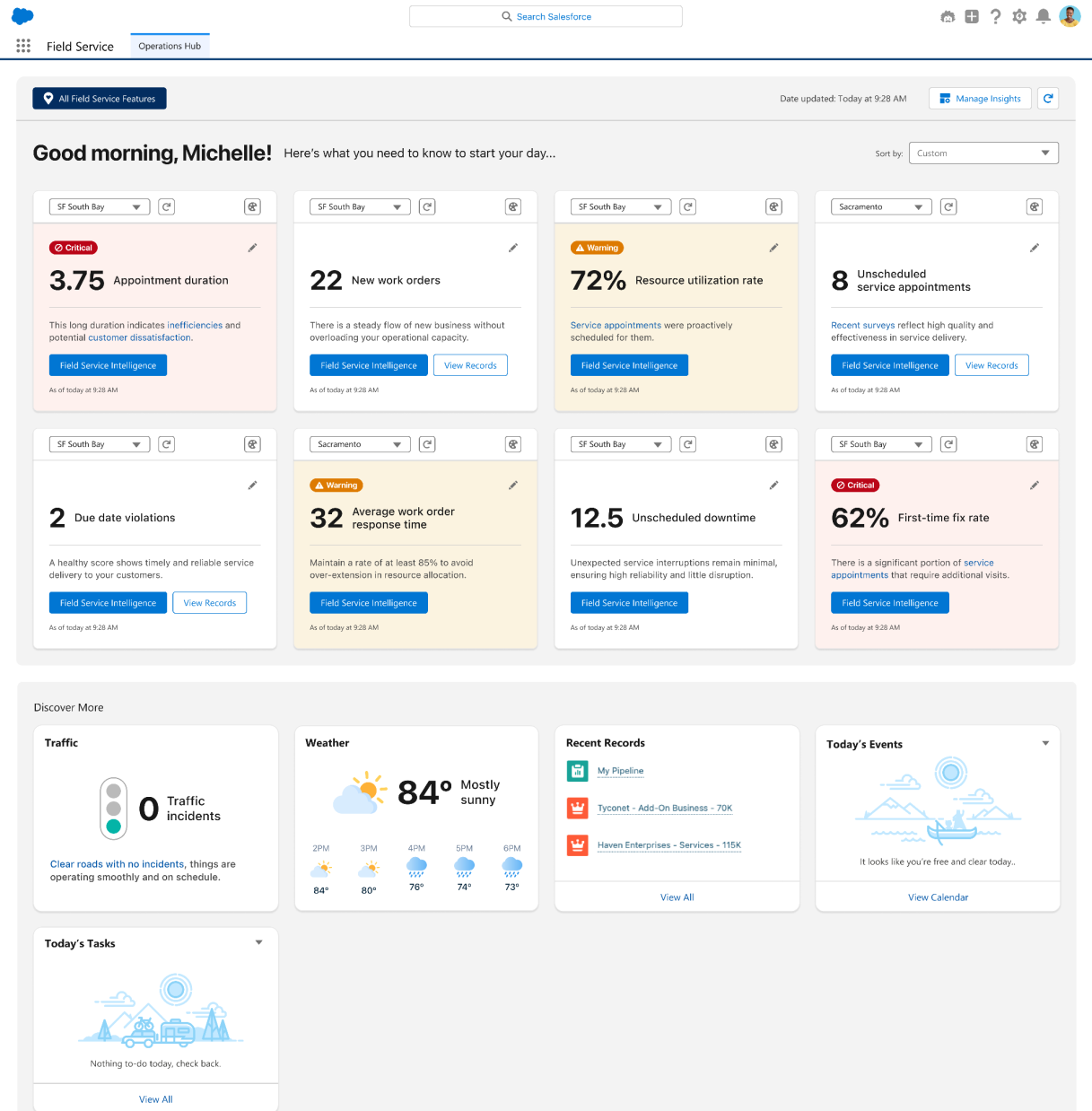Open Salesforce Help via the question mark icon
1092x1111 pixels.
pyautogui.click(x=996, y=16)
